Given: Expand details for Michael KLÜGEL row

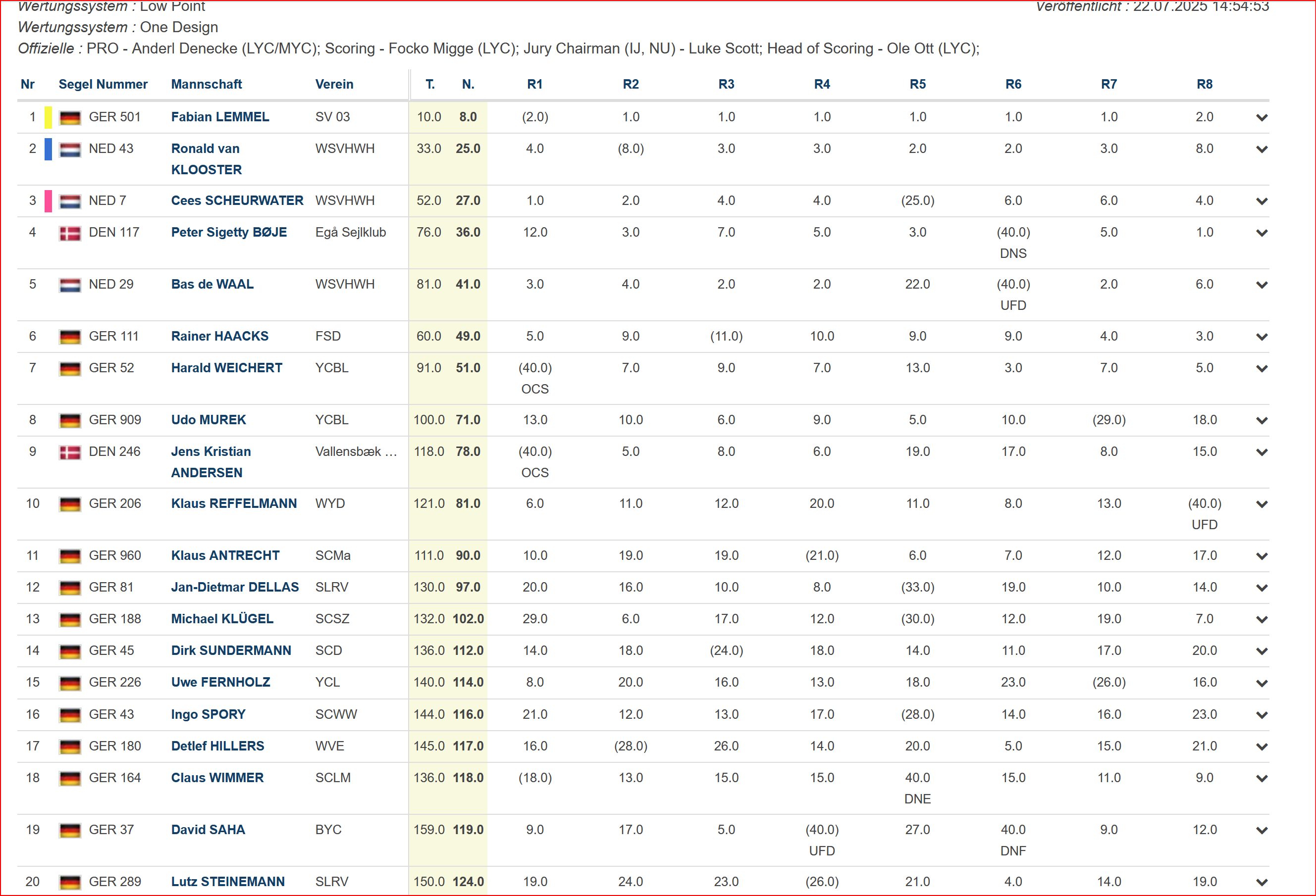Looking at the screenshot, I should [x=1261, y=620].
